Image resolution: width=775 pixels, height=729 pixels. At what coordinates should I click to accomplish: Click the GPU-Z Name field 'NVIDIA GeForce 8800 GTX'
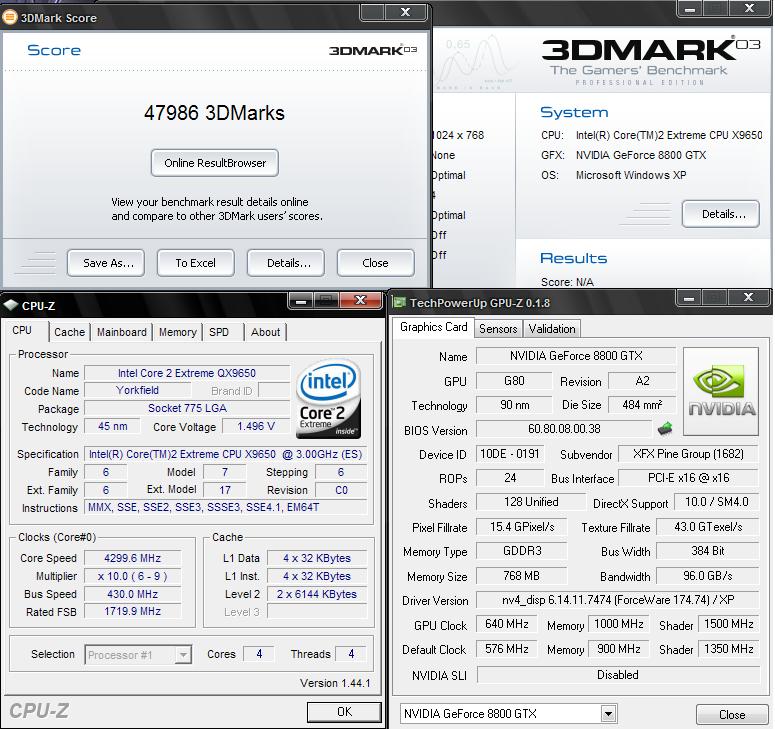(x=576, y=355)
